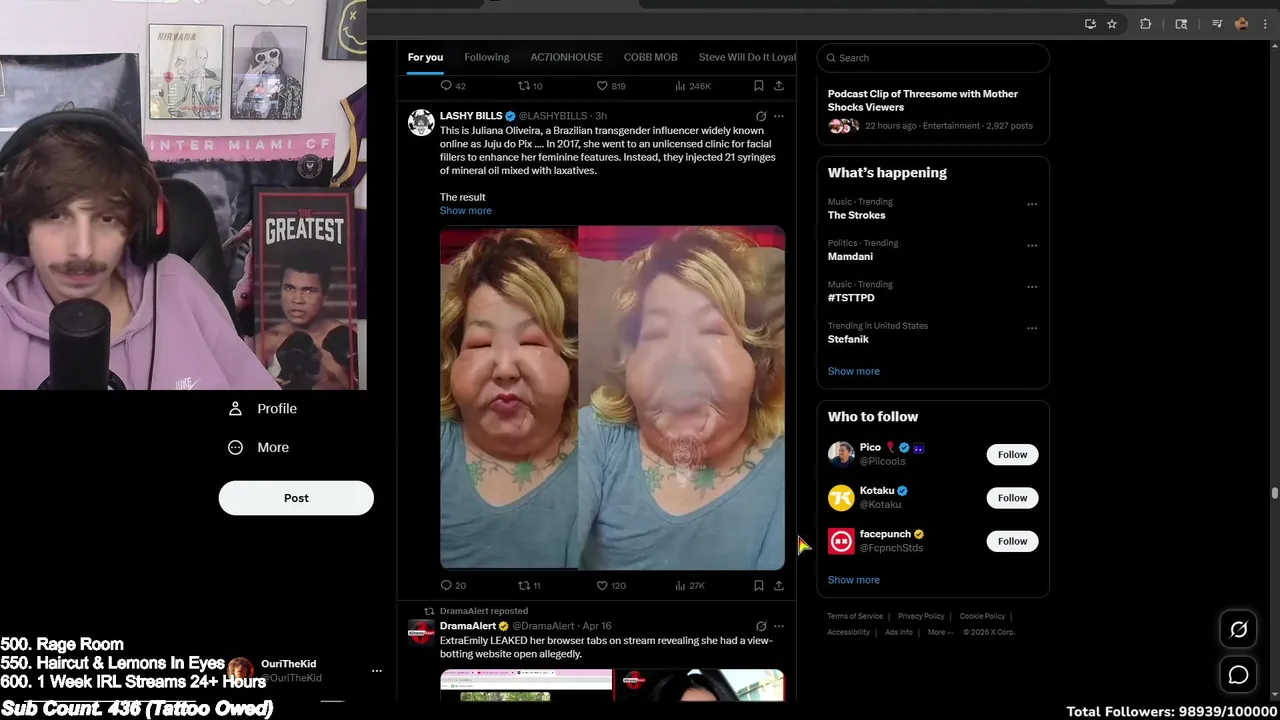Open the Terms of Service link
Image resolution: width=1280 pixels, height=720 pixels.
[x=855, y=616]
